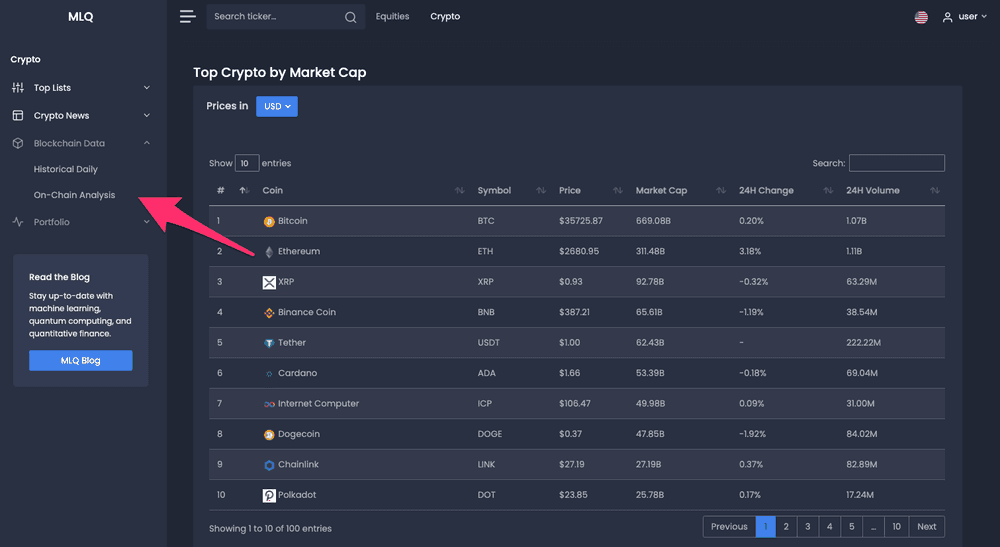Click the Blockchain Data cube icon

[x=18, y=143]
